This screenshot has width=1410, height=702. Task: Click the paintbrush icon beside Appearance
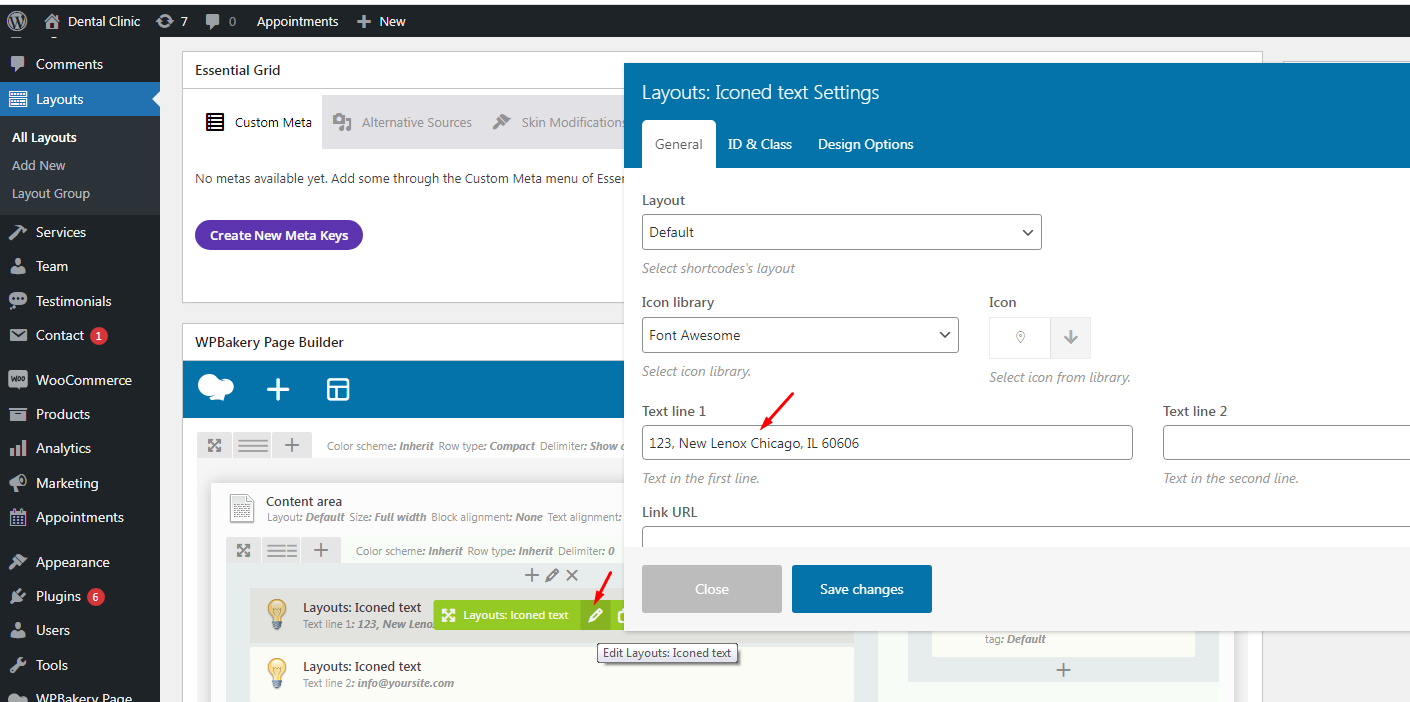18,562
